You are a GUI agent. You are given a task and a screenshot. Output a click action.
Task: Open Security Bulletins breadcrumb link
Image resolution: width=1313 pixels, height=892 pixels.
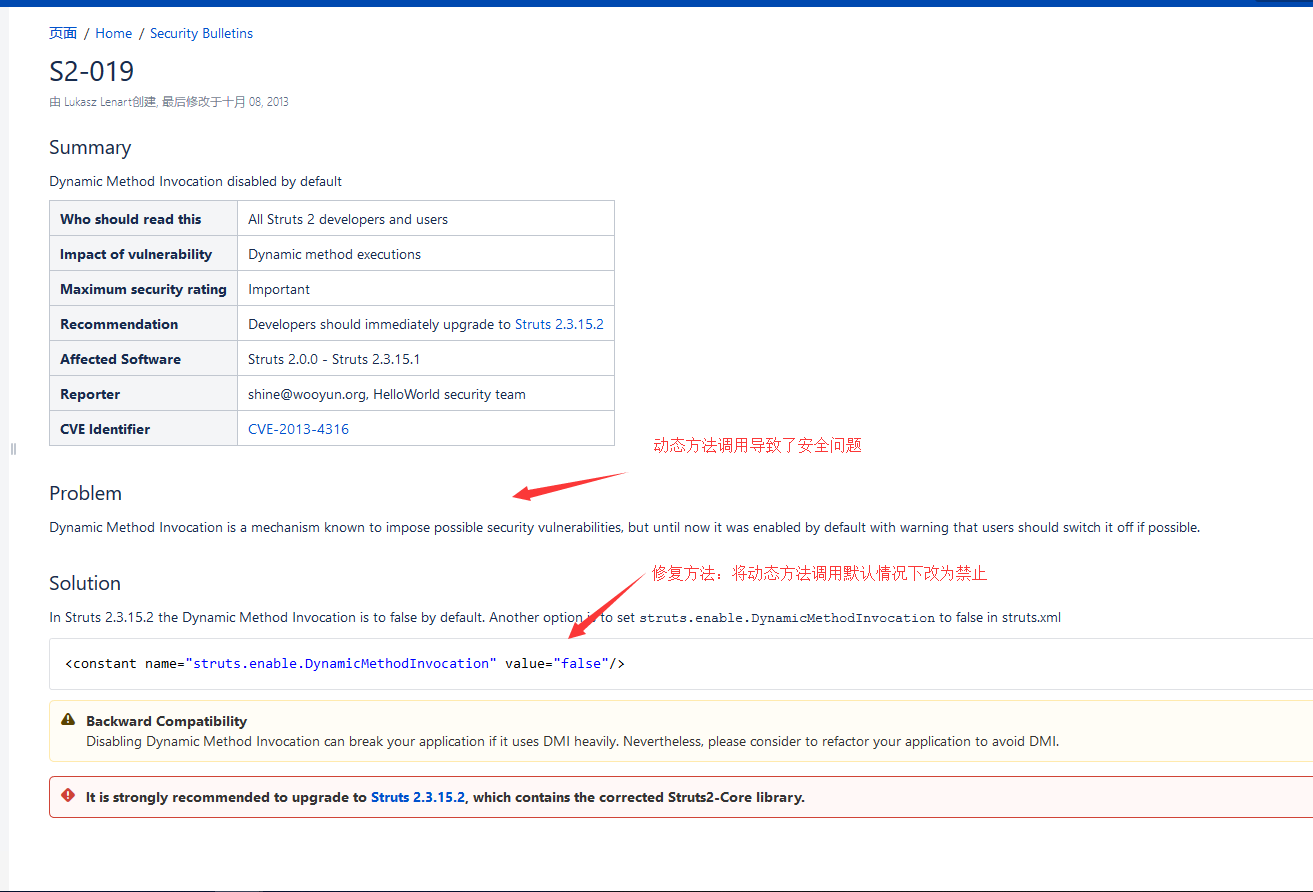click(x=201, y=33)
